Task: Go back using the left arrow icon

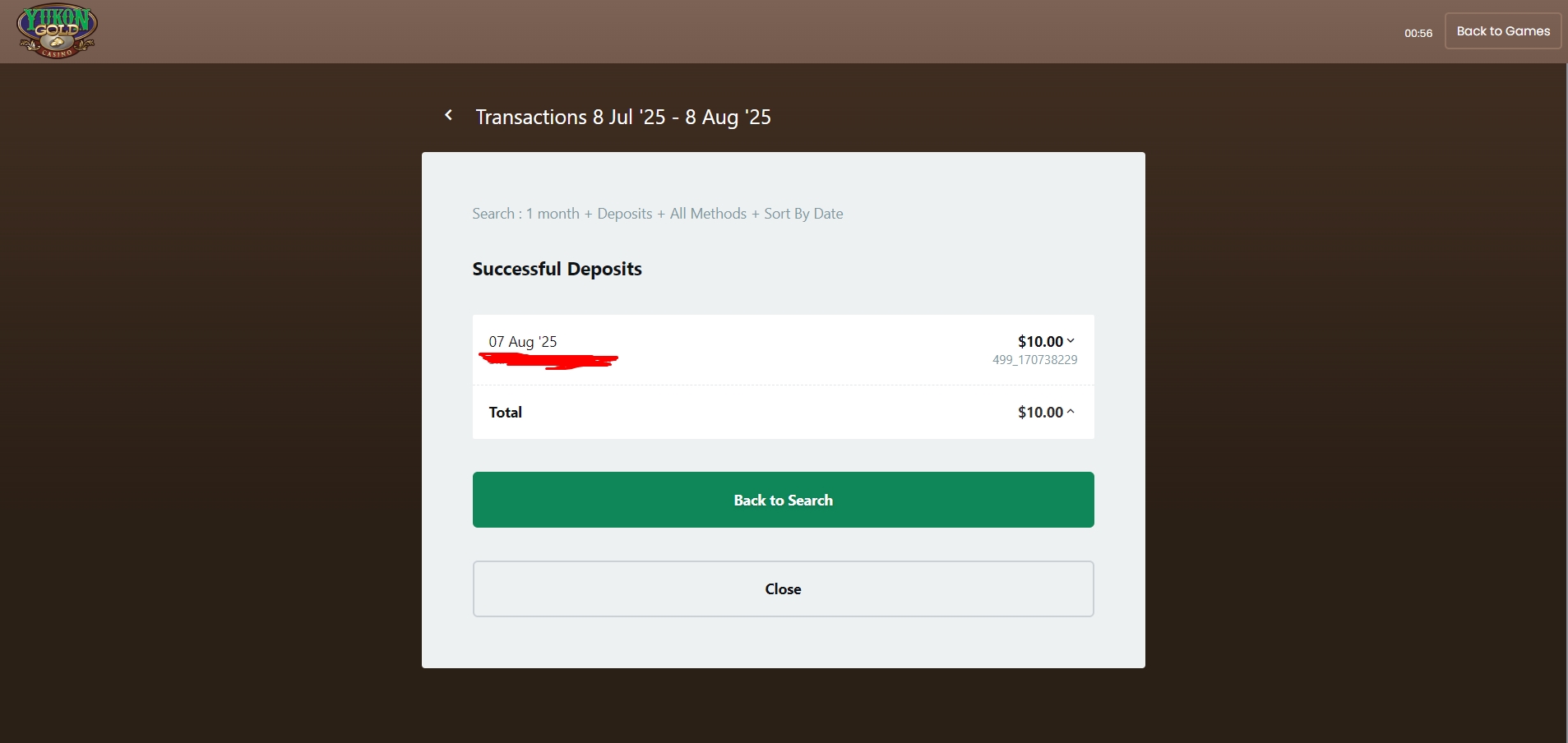Action: coord(448,115)
